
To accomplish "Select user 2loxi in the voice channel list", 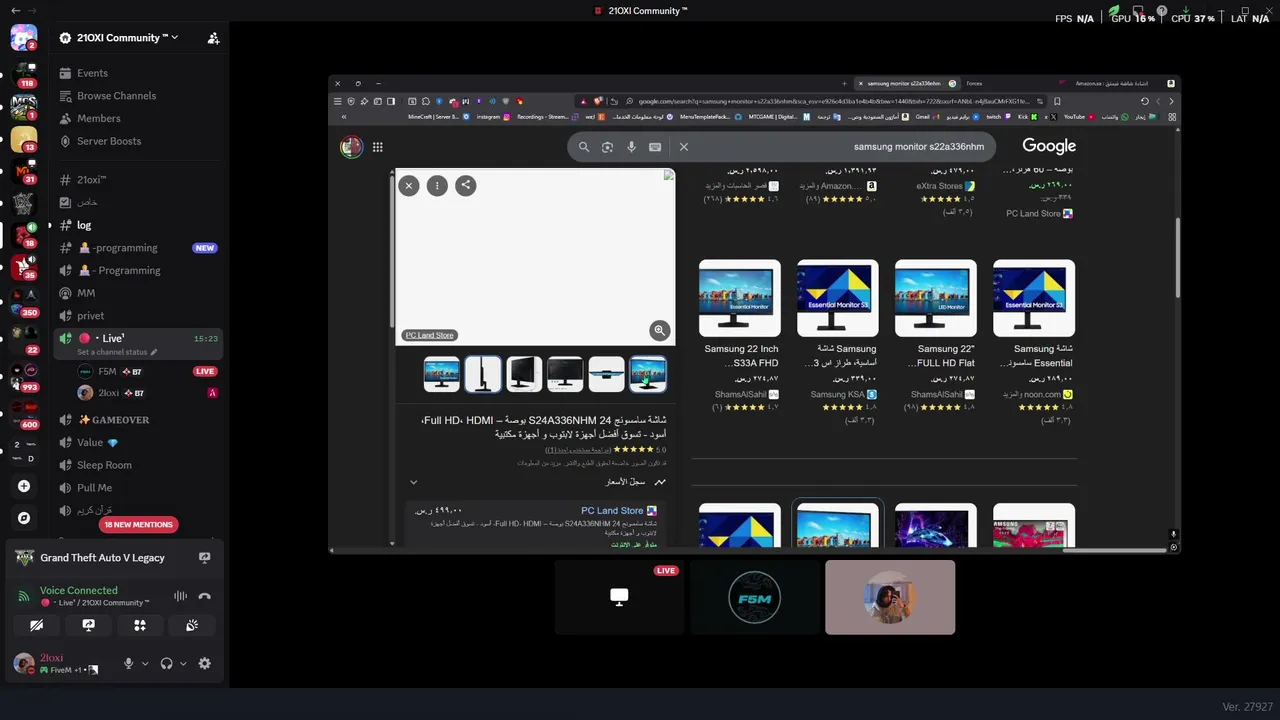I will click(x=148, y=393).
